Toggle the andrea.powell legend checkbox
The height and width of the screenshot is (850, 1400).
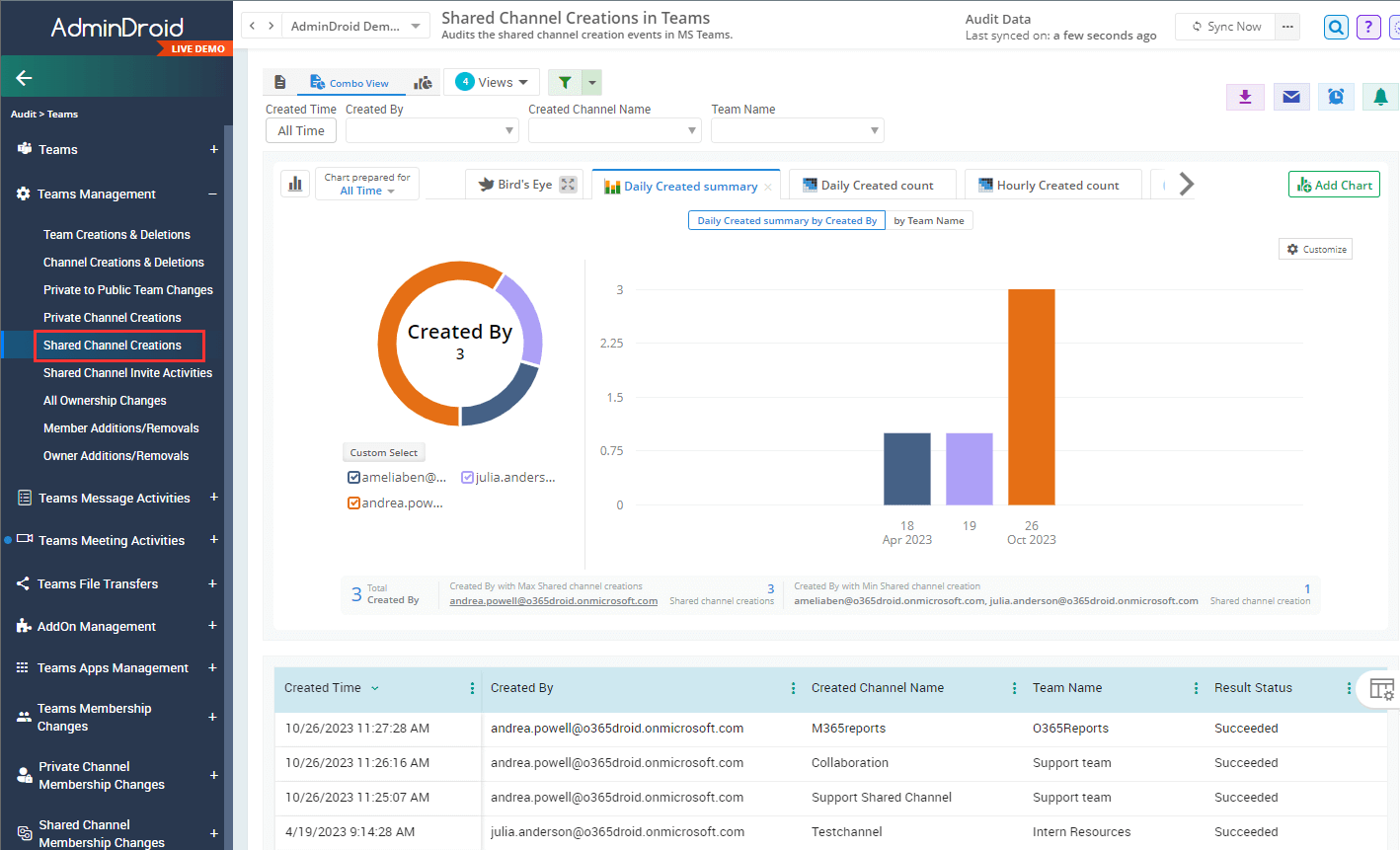(x=353, y=503)
